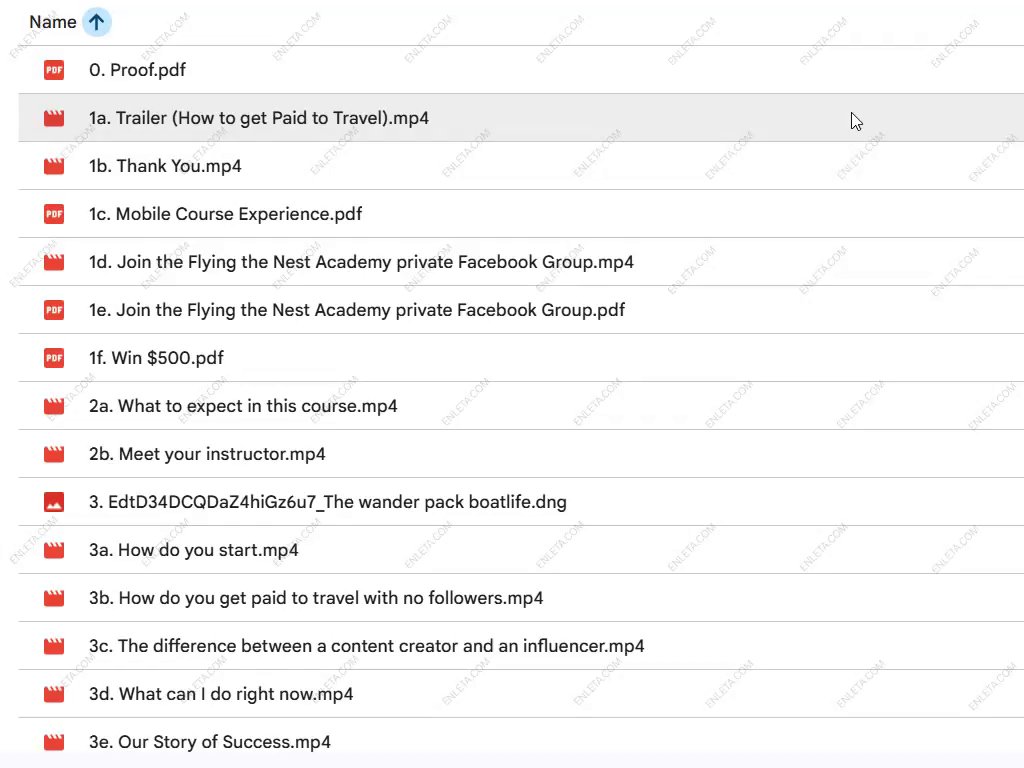
Task: Open 2a. What to expect in this course.mp4
Action: [243, 406]
